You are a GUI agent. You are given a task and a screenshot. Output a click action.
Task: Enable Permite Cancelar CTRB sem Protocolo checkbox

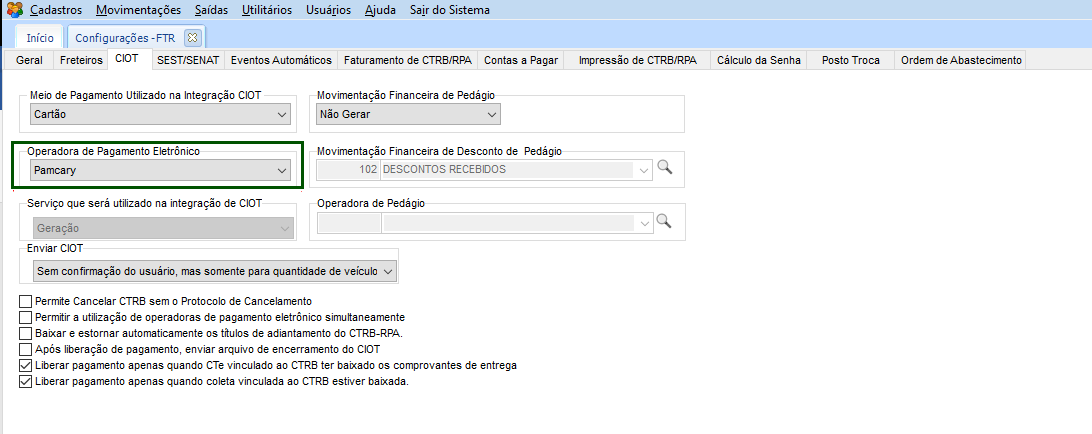tap(26, 302)
